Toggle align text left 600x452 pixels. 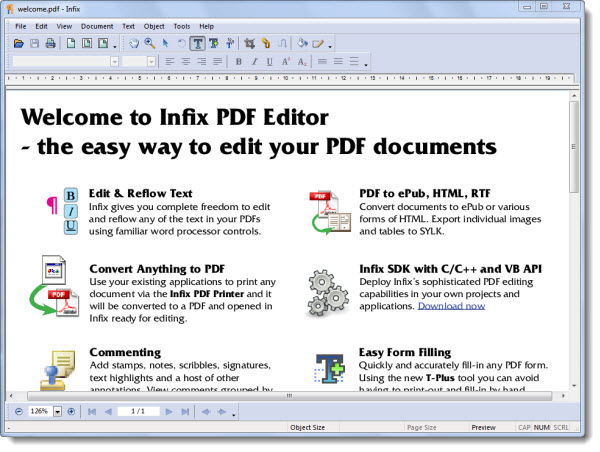coord(170,62)
